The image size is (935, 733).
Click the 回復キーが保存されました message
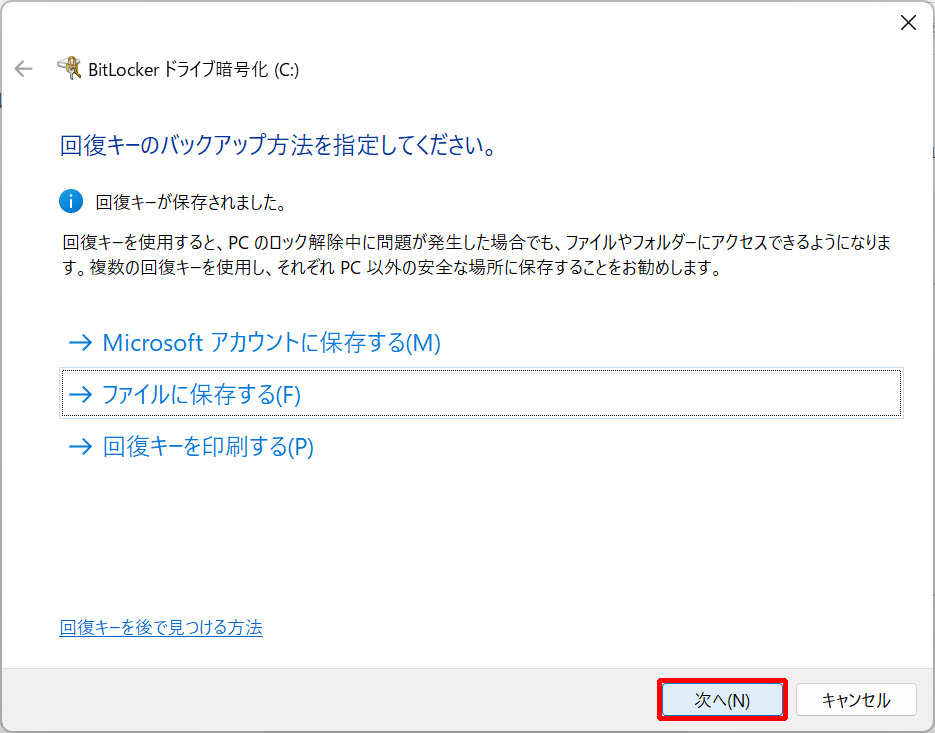191,202
